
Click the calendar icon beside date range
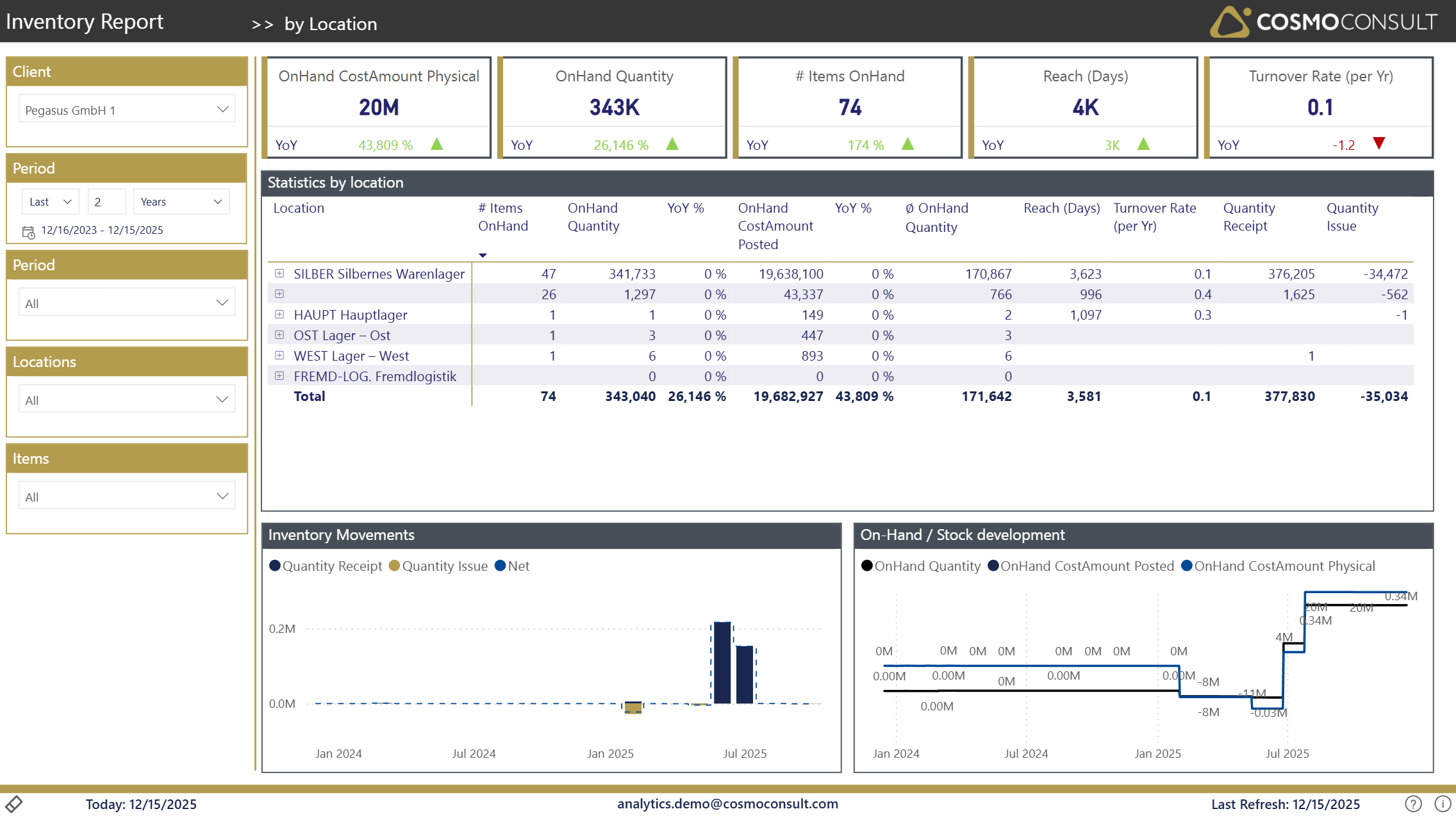[x=28, y=232]
